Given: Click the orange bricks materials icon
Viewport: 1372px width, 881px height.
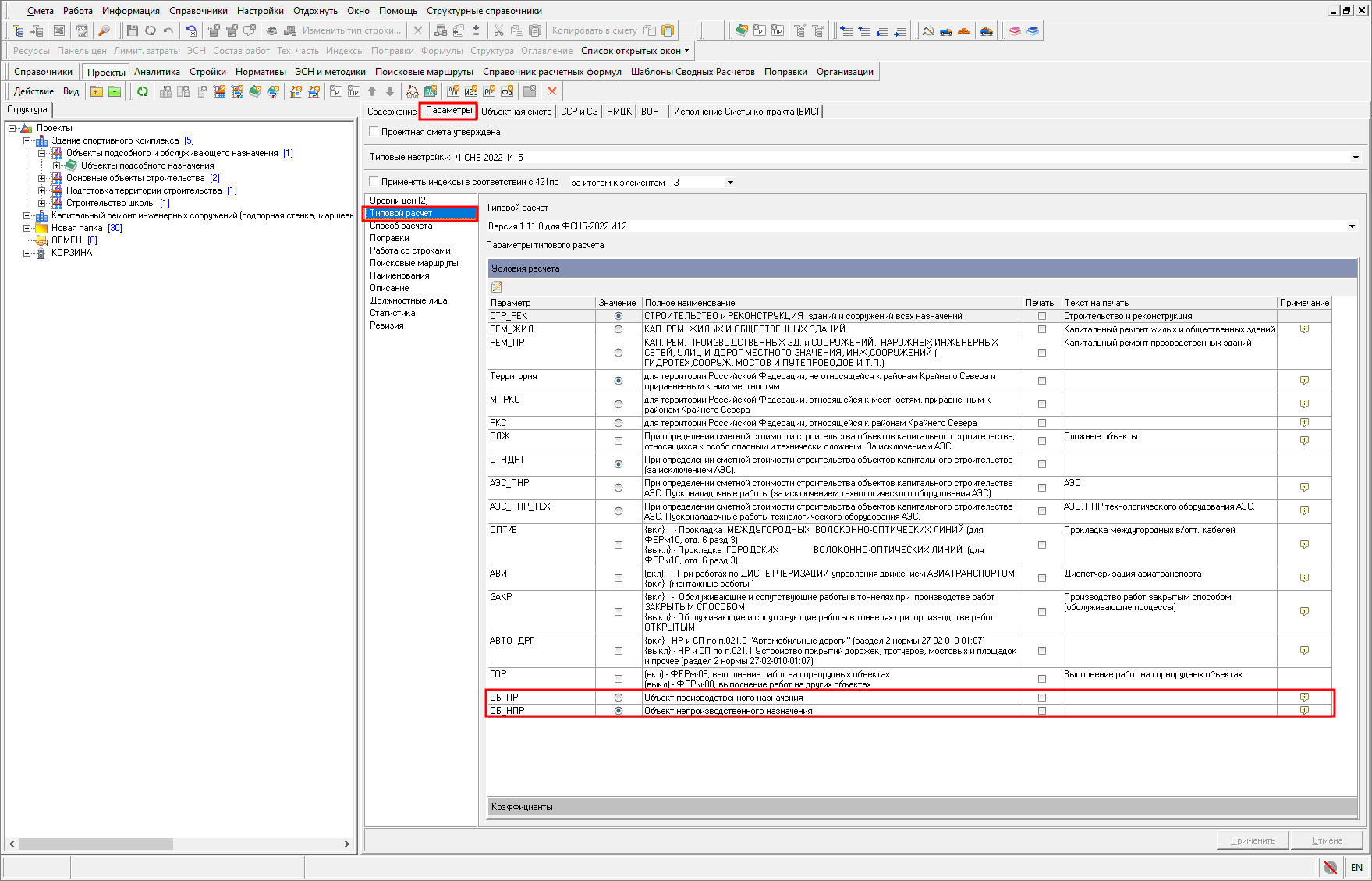Looking at the screenshot, I should click(x=964, y=30).
